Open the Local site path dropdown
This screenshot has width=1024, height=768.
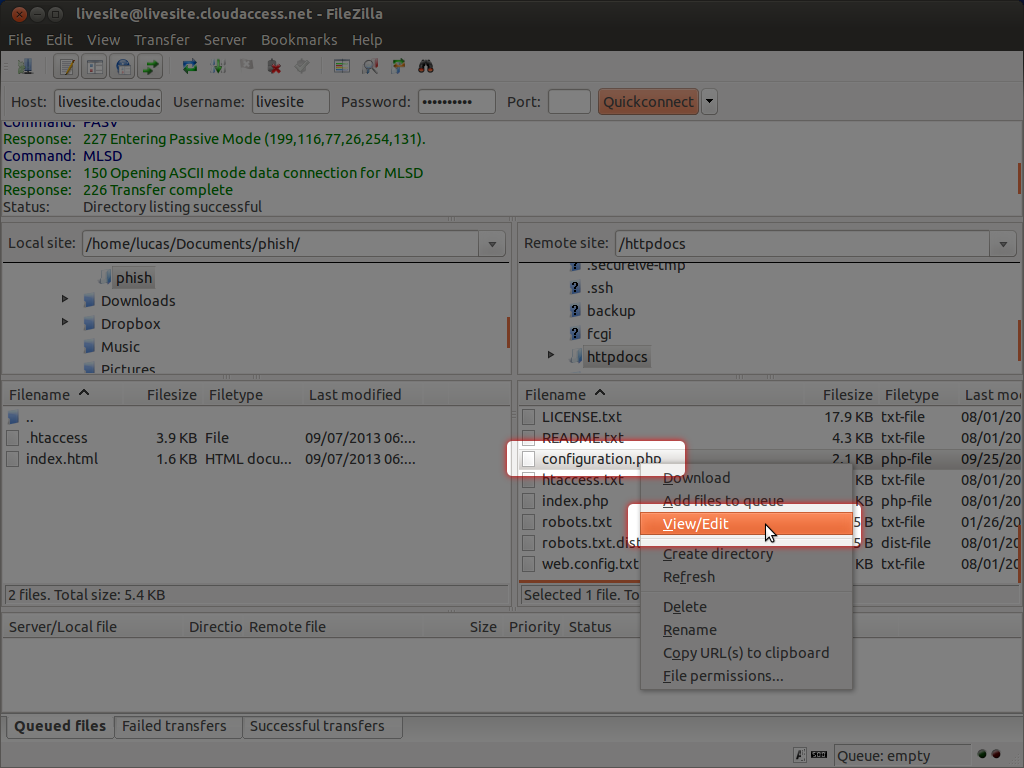pos(492,244)
